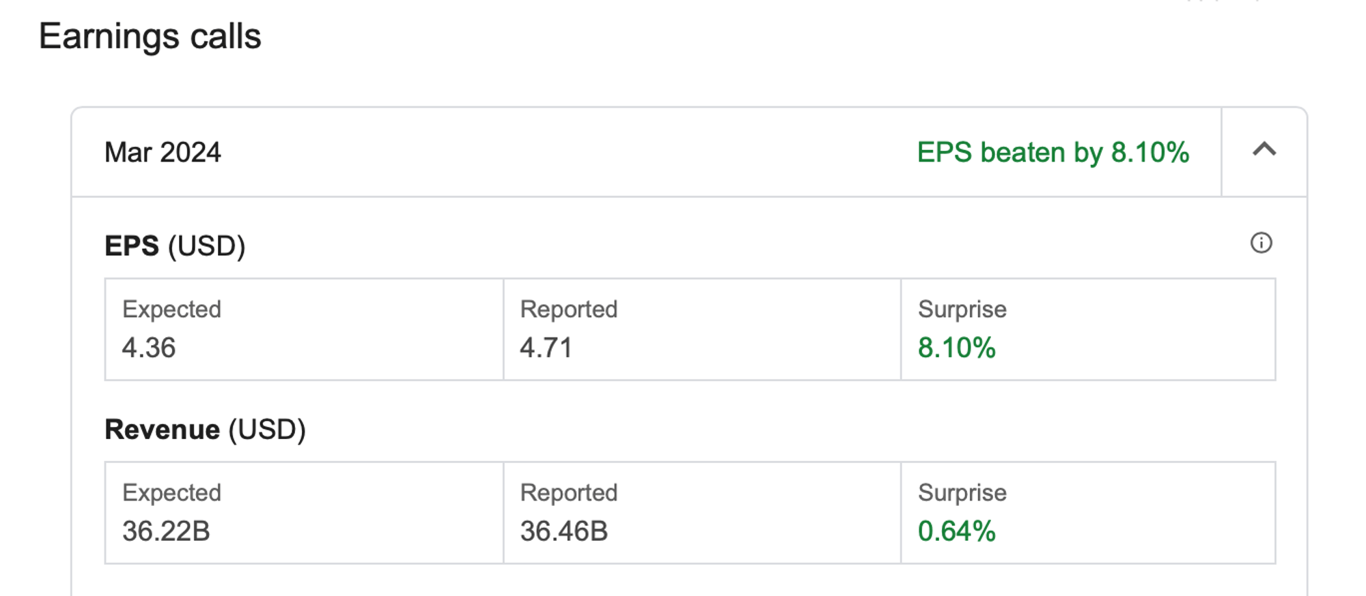The width and height of the screenshot is (1366, 596).
Task: Select the 4.71 reported EPS value
Action: click(x=546, y=348)
